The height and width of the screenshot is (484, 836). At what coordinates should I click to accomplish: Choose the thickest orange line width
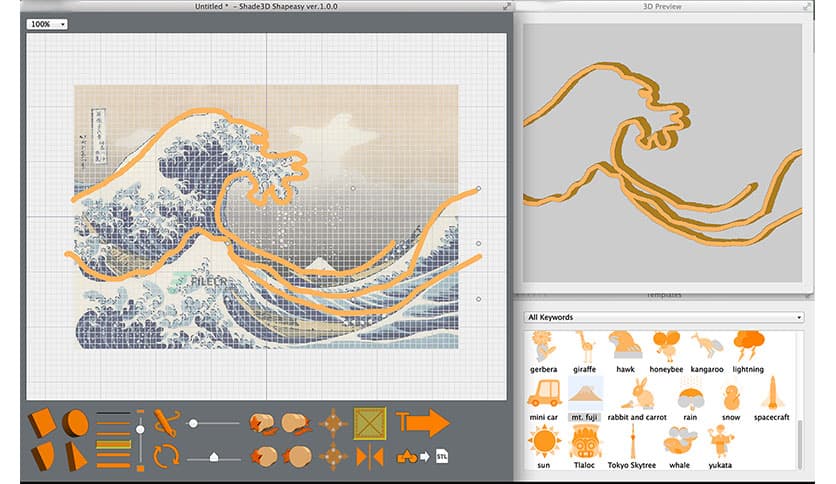113,465
